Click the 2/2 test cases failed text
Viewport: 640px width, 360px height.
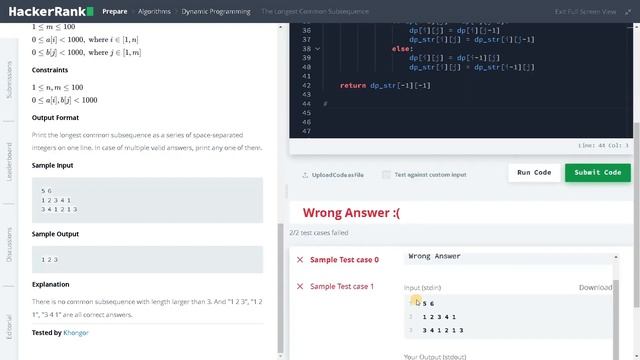319,233
